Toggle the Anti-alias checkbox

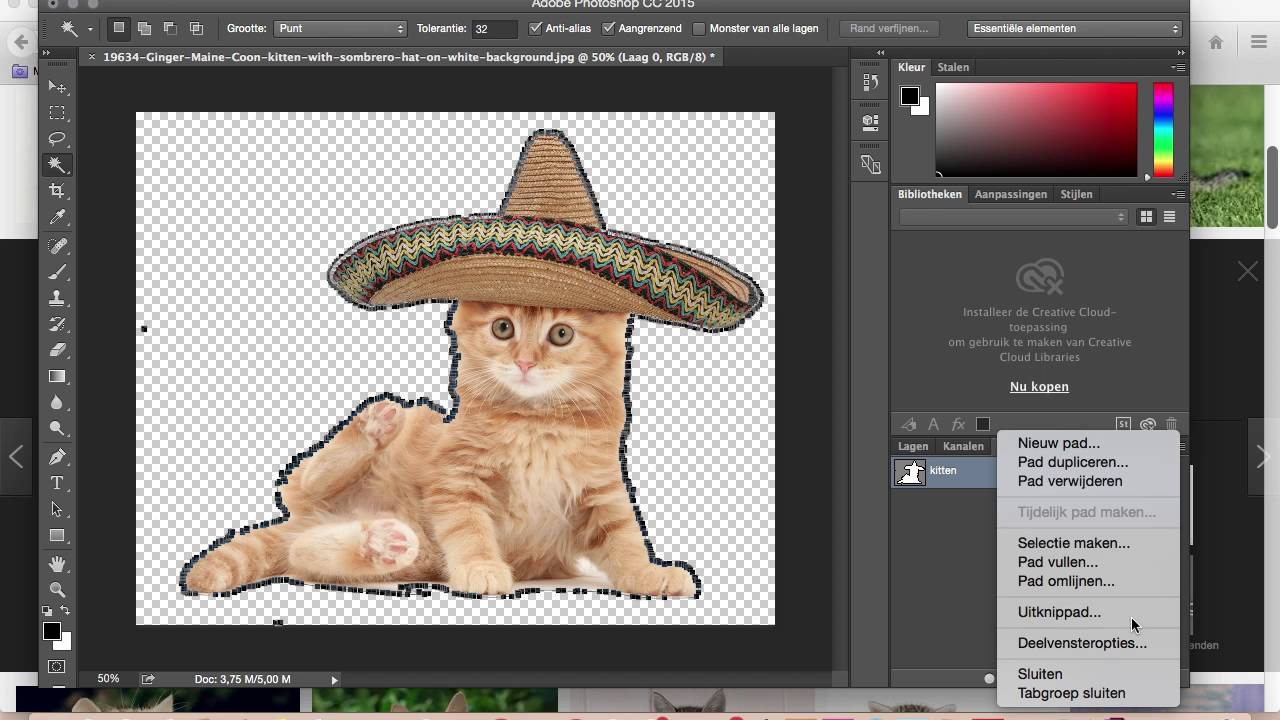pos(536,28)
